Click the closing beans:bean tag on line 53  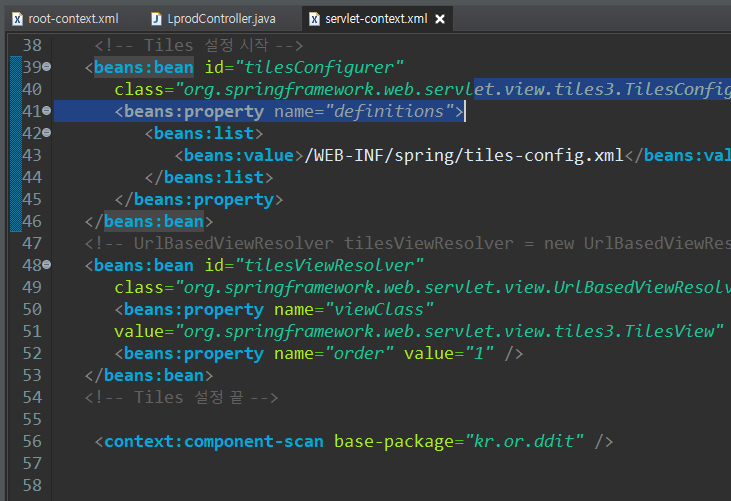[149, 376]
